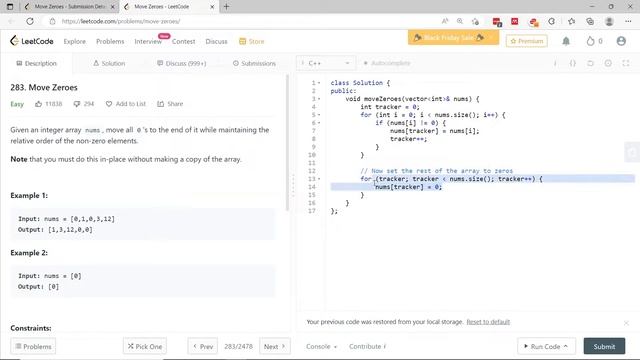Open Explore in the navigation bar
This screenshot has width=640, height=360.
pos(75,41)
